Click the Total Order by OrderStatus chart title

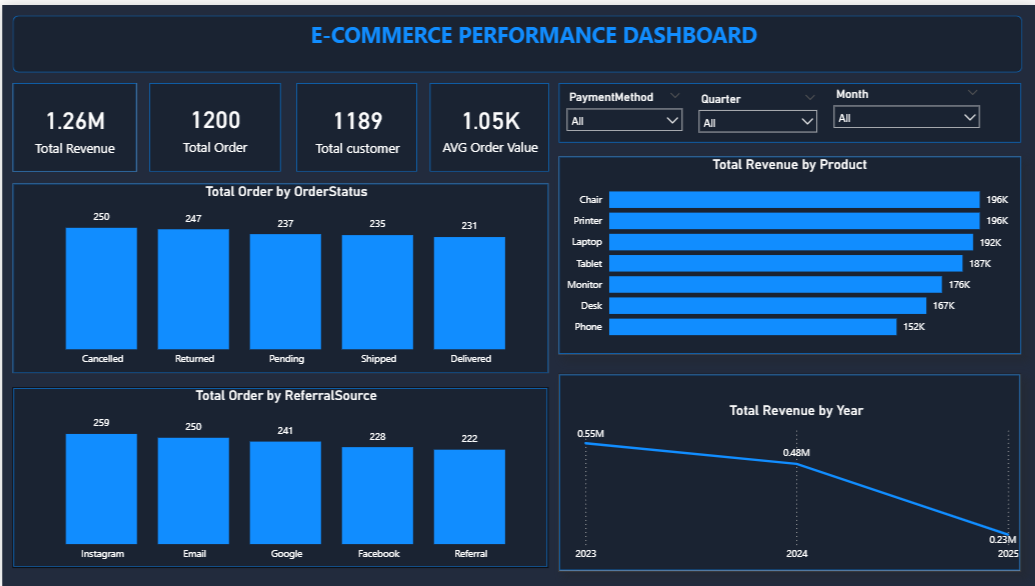(286, 191)
